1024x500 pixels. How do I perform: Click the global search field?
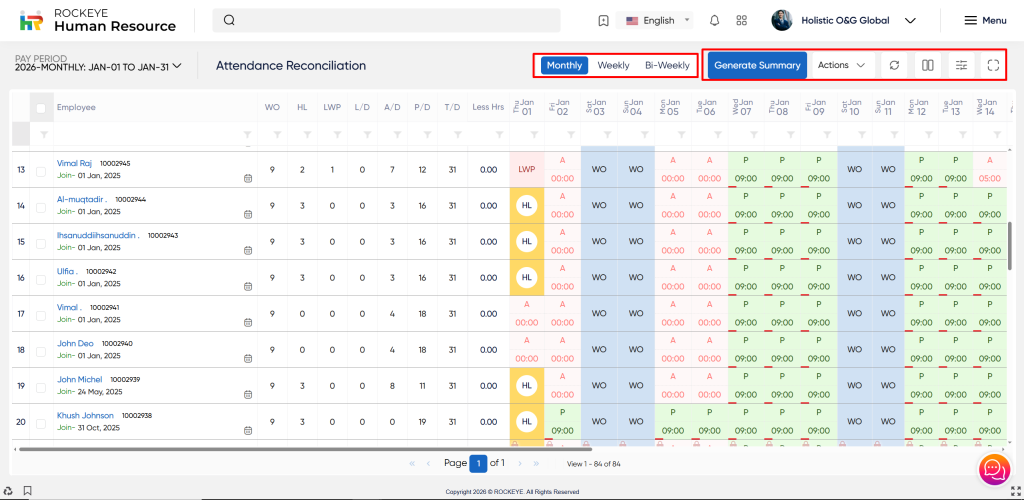[x=390, y=20]
